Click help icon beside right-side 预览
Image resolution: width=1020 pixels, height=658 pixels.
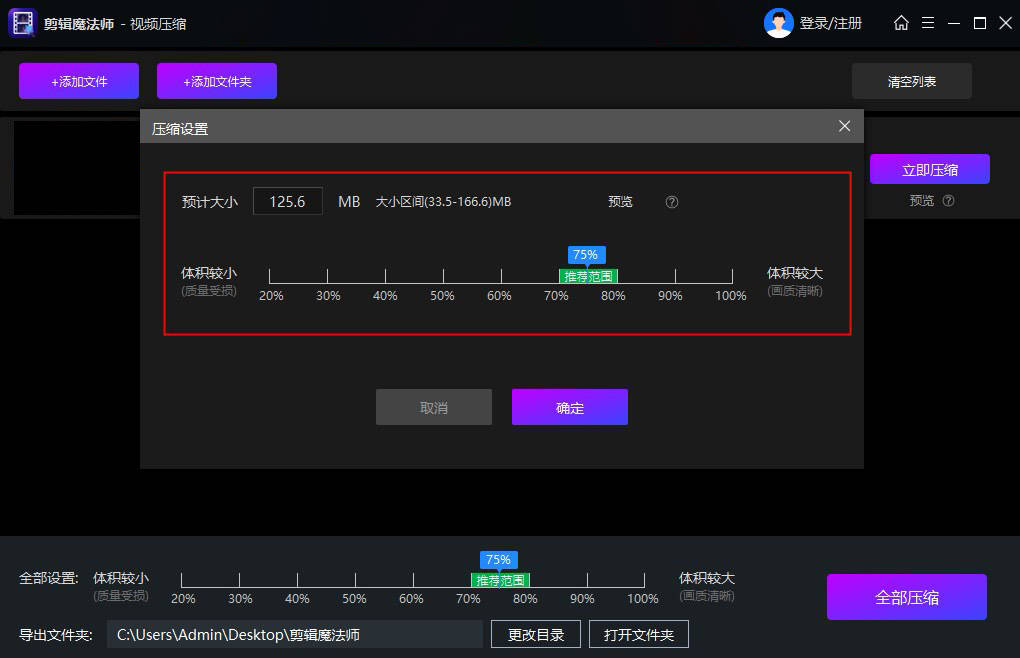(x=948, y=201)
